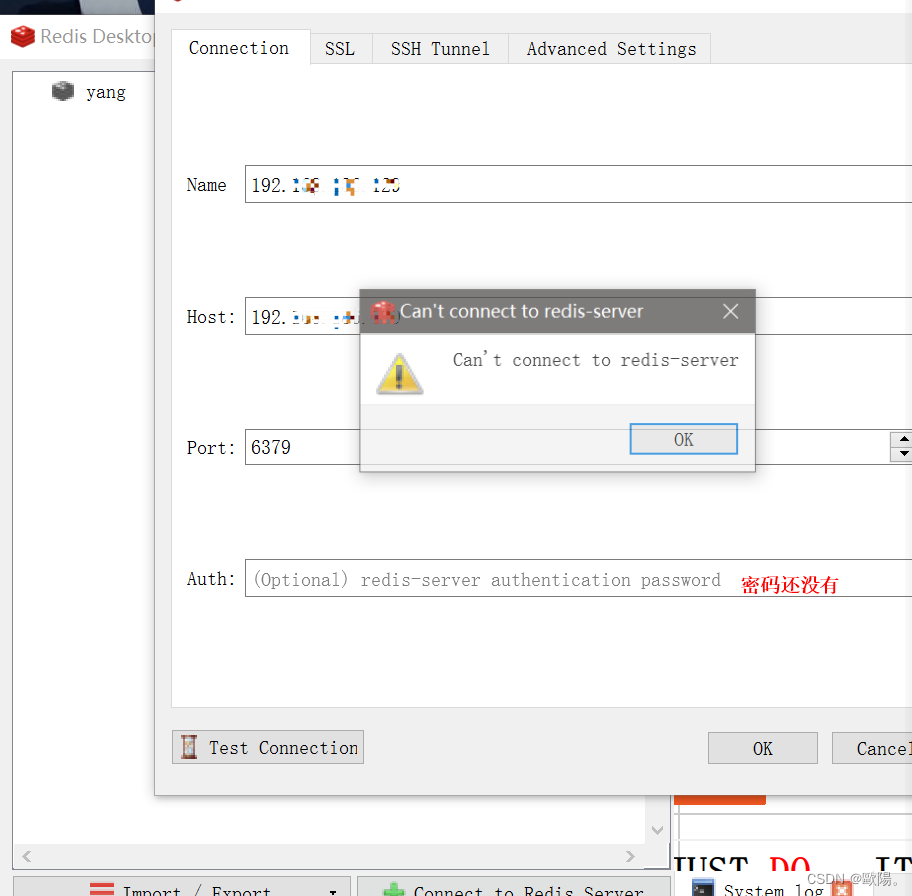Open the SSH Tunnel tab

(x=440, y=48)
